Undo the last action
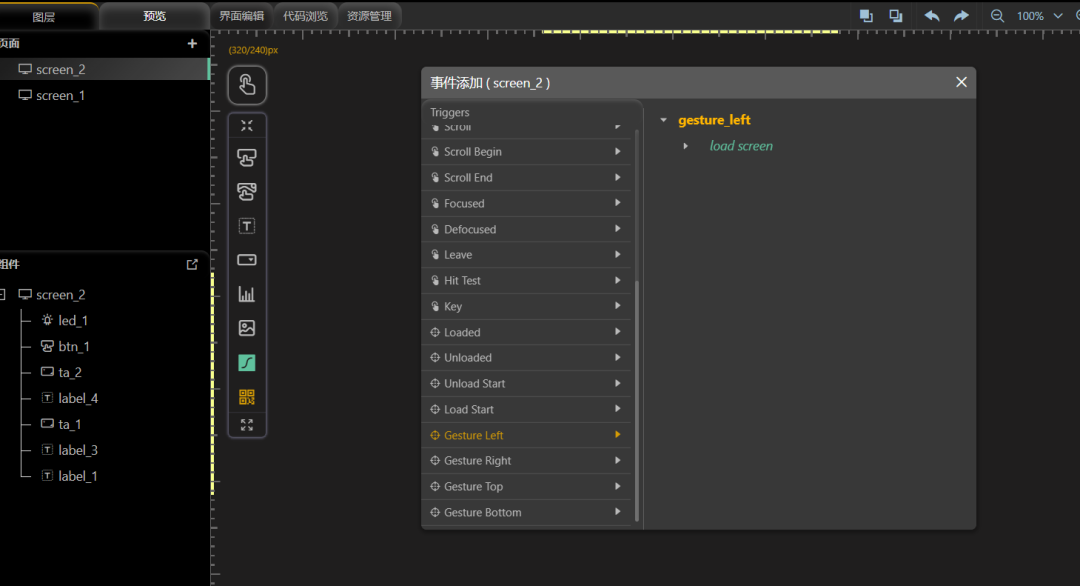 932,16
